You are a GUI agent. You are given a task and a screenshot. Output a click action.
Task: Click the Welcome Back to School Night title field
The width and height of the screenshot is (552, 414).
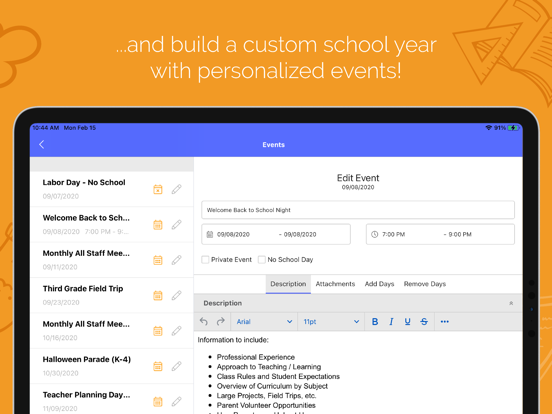pos(358,210)
